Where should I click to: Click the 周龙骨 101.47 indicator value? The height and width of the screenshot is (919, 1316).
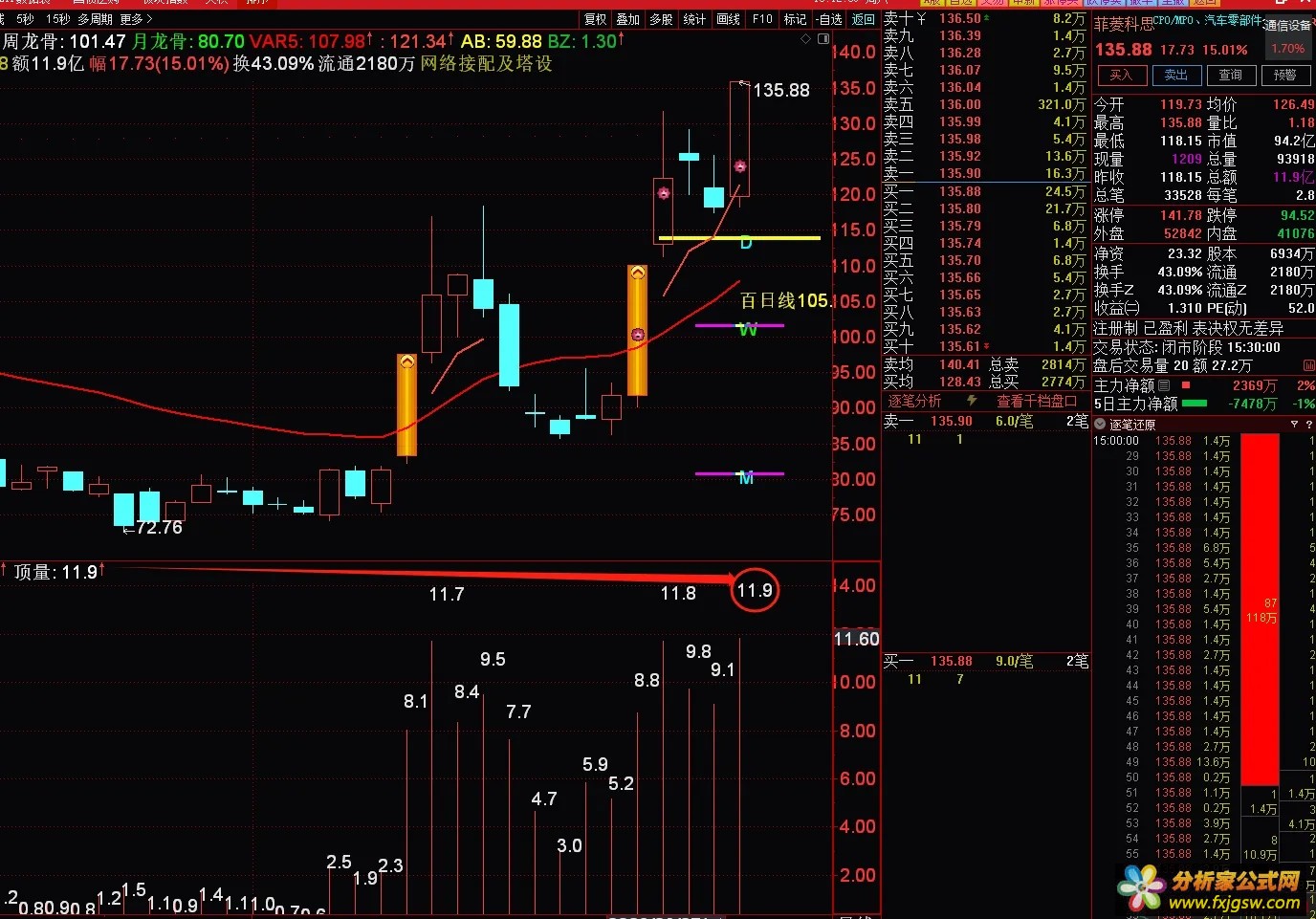63,41
